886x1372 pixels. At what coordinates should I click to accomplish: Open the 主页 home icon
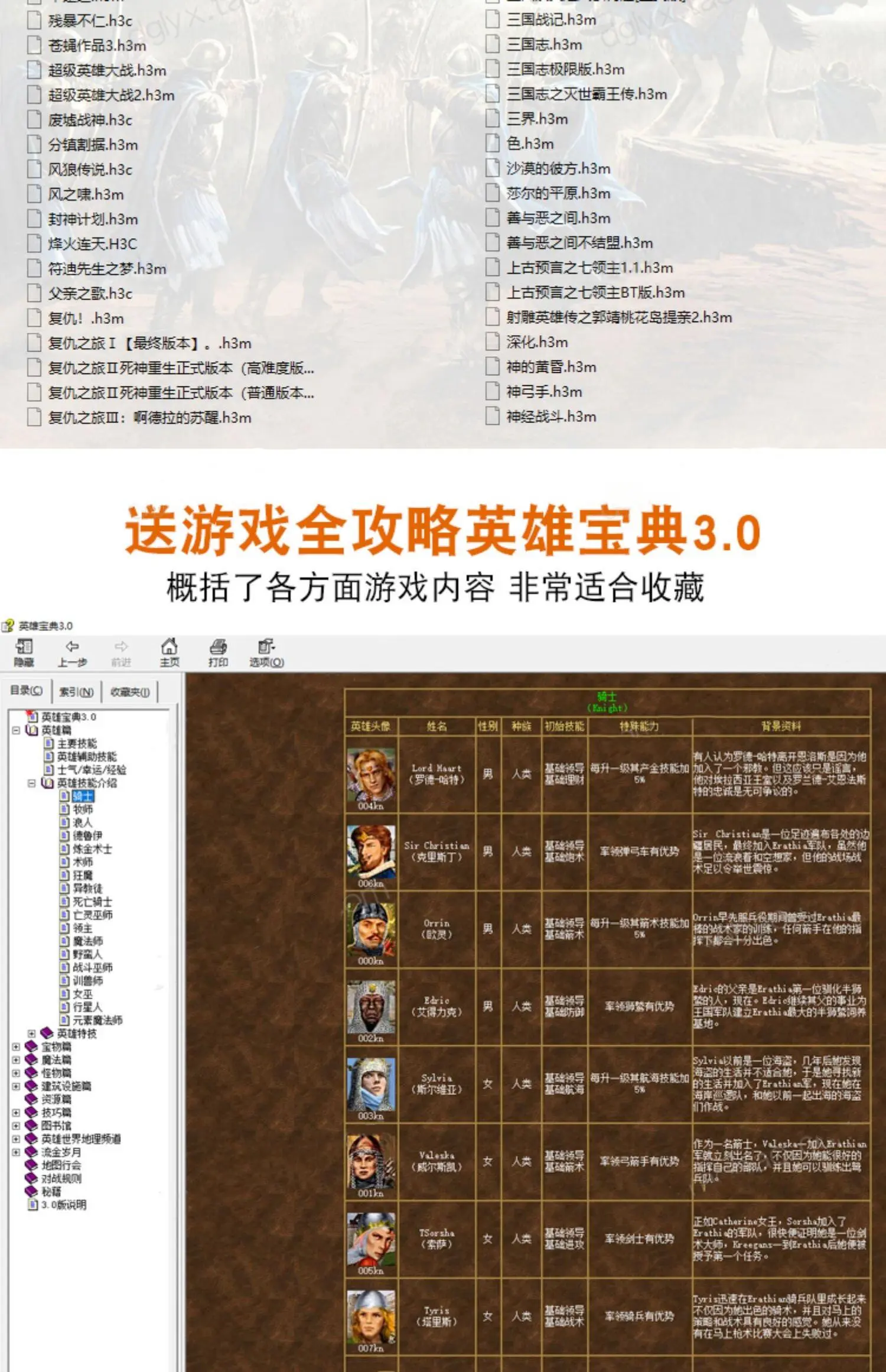click(170, 646)
